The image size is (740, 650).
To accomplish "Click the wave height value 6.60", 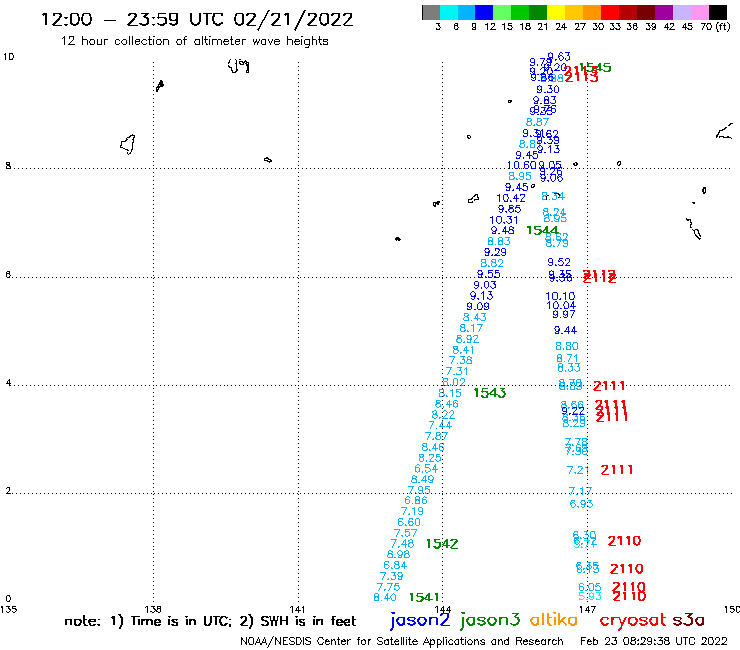I will click(409, 523).
